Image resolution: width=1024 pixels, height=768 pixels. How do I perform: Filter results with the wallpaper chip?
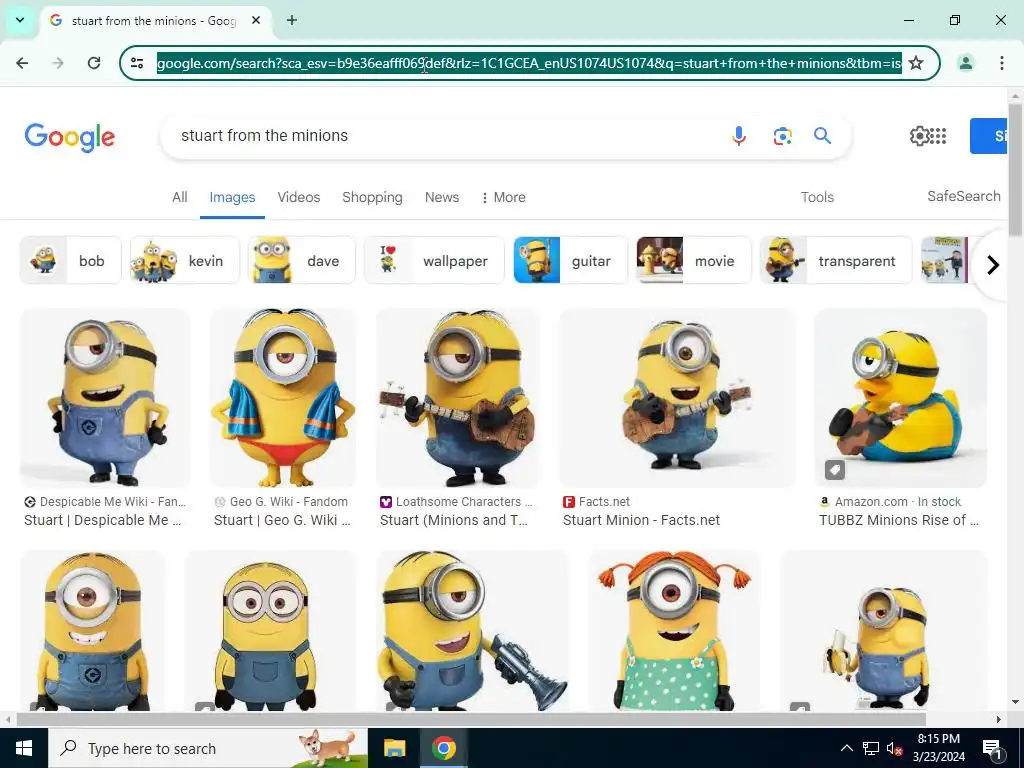click(x=434, y=260)
